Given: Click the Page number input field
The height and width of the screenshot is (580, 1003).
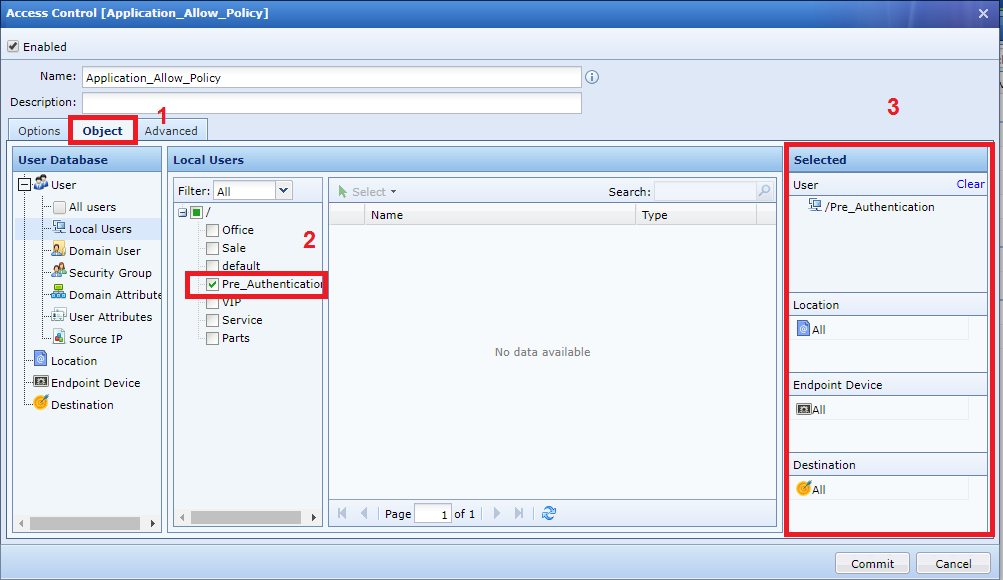Looking at the screenshot, I should 433,513.
